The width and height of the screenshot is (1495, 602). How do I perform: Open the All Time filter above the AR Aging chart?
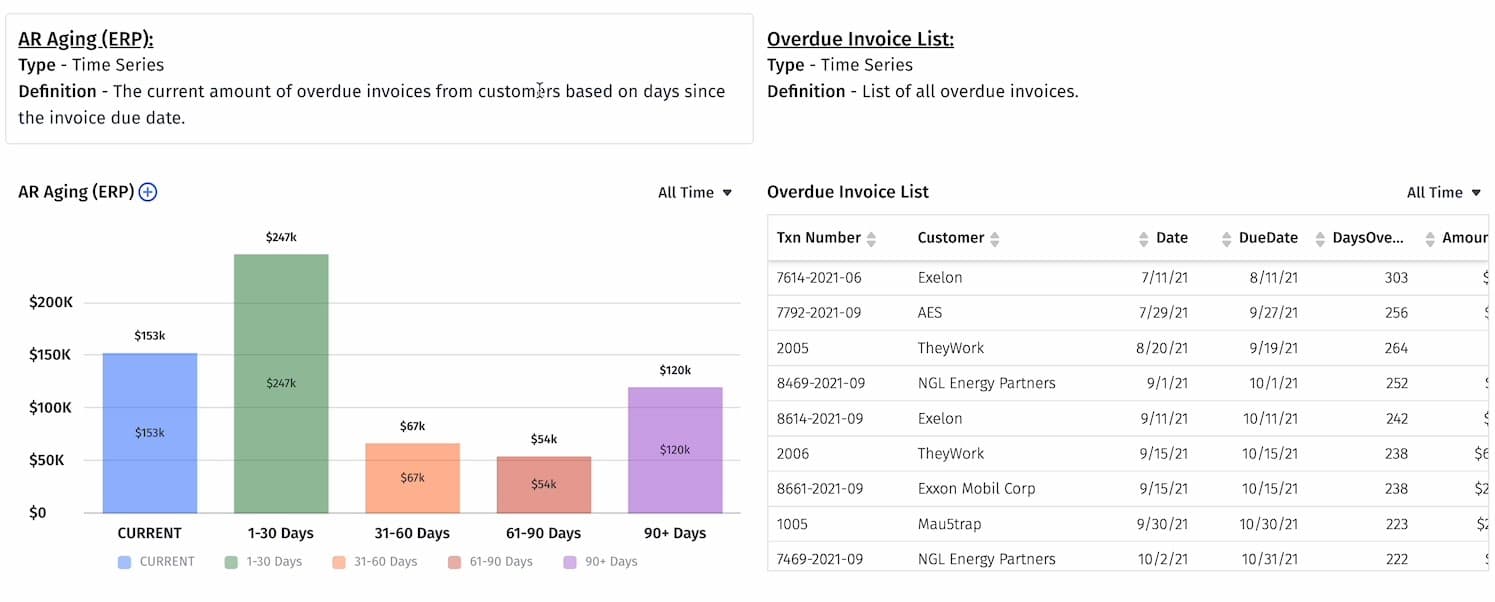point(694,192)
